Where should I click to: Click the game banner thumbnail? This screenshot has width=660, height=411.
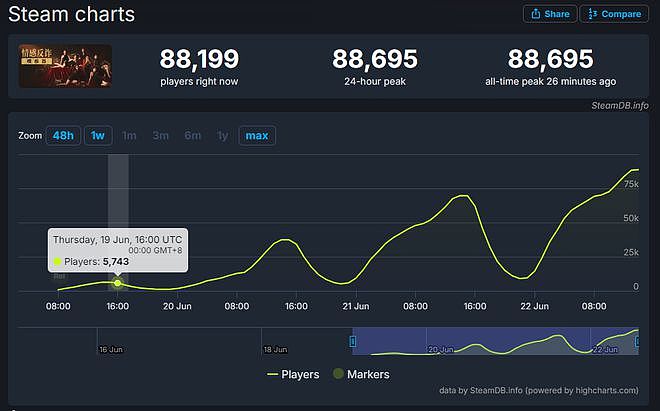[65, 66]
